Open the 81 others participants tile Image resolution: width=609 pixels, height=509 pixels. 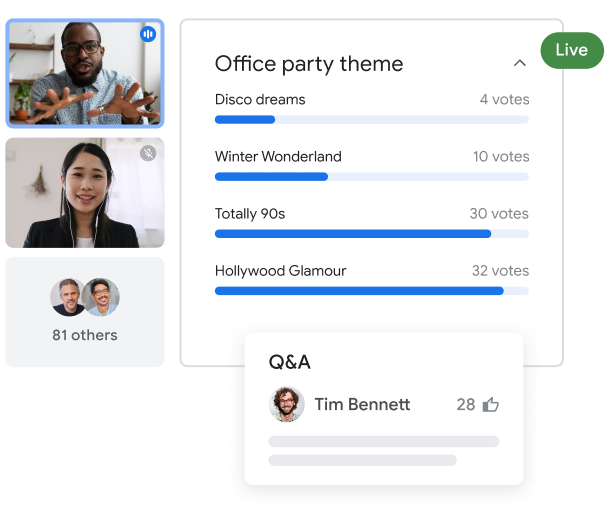[85, 312]
